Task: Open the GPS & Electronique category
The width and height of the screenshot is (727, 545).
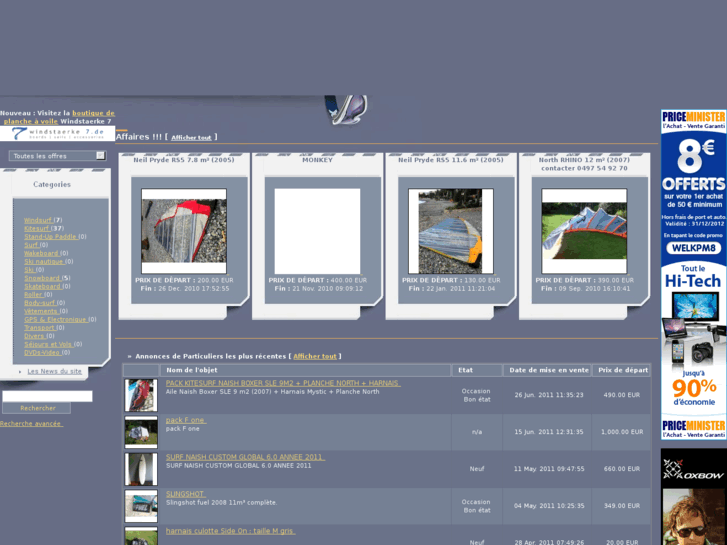Action: click(x=56, y=320)
